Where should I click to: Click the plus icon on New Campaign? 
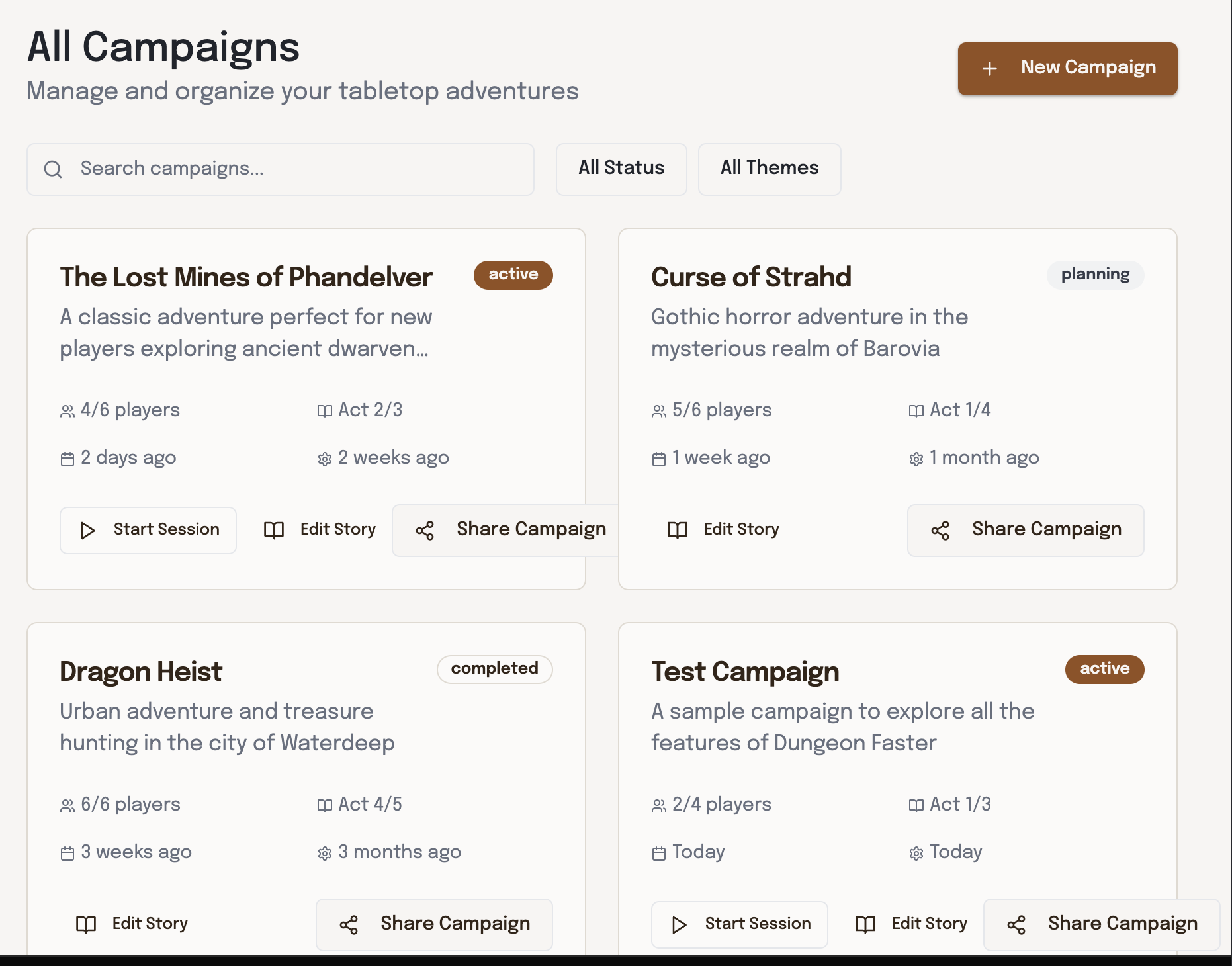tap(989, 69)
